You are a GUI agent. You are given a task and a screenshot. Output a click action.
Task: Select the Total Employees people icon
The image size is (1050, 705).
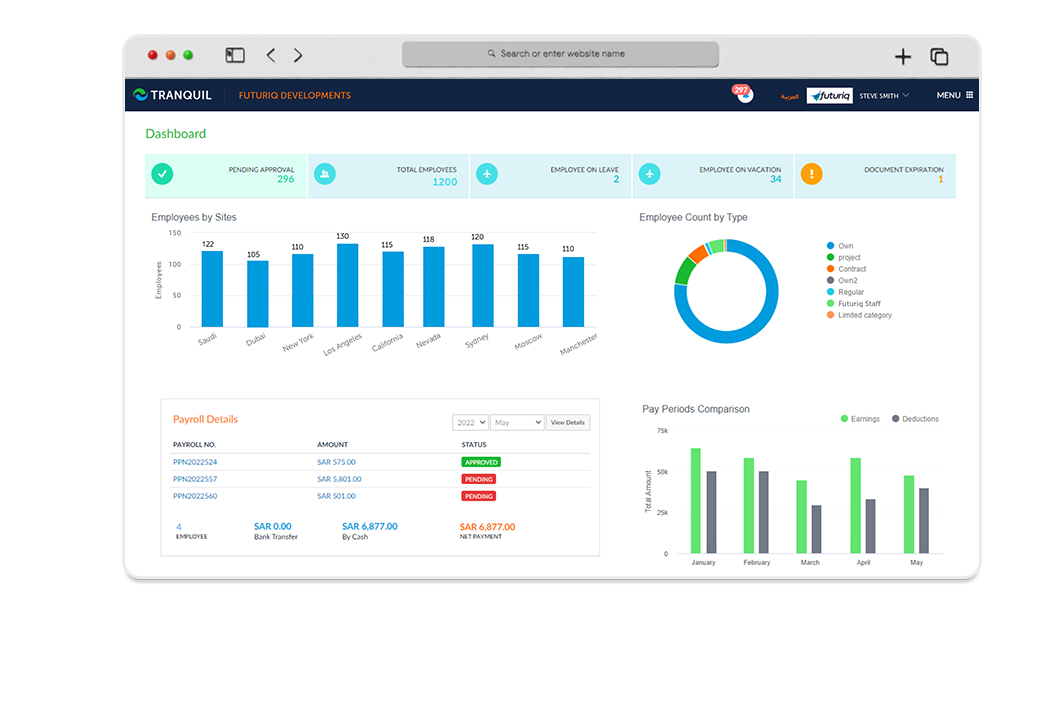point(325,173)
